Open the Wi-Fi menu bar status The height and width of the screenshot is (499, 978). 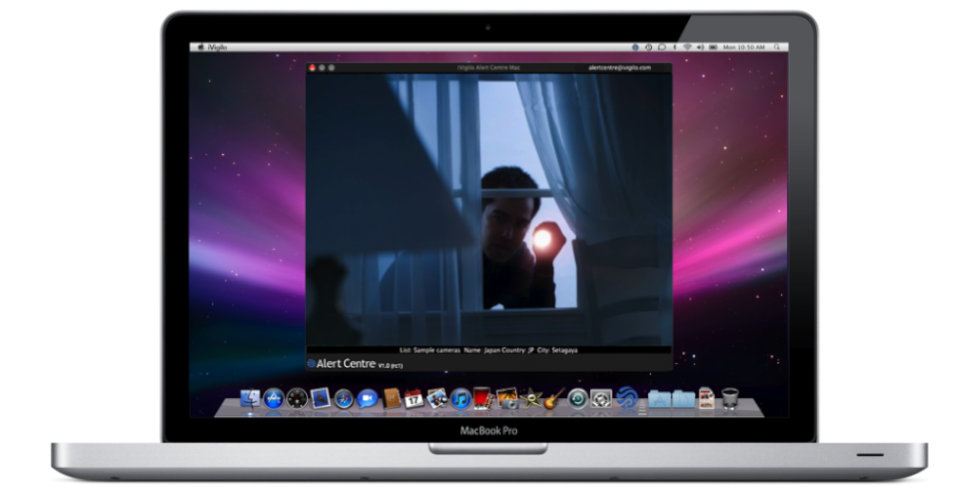tap(687, 47)
